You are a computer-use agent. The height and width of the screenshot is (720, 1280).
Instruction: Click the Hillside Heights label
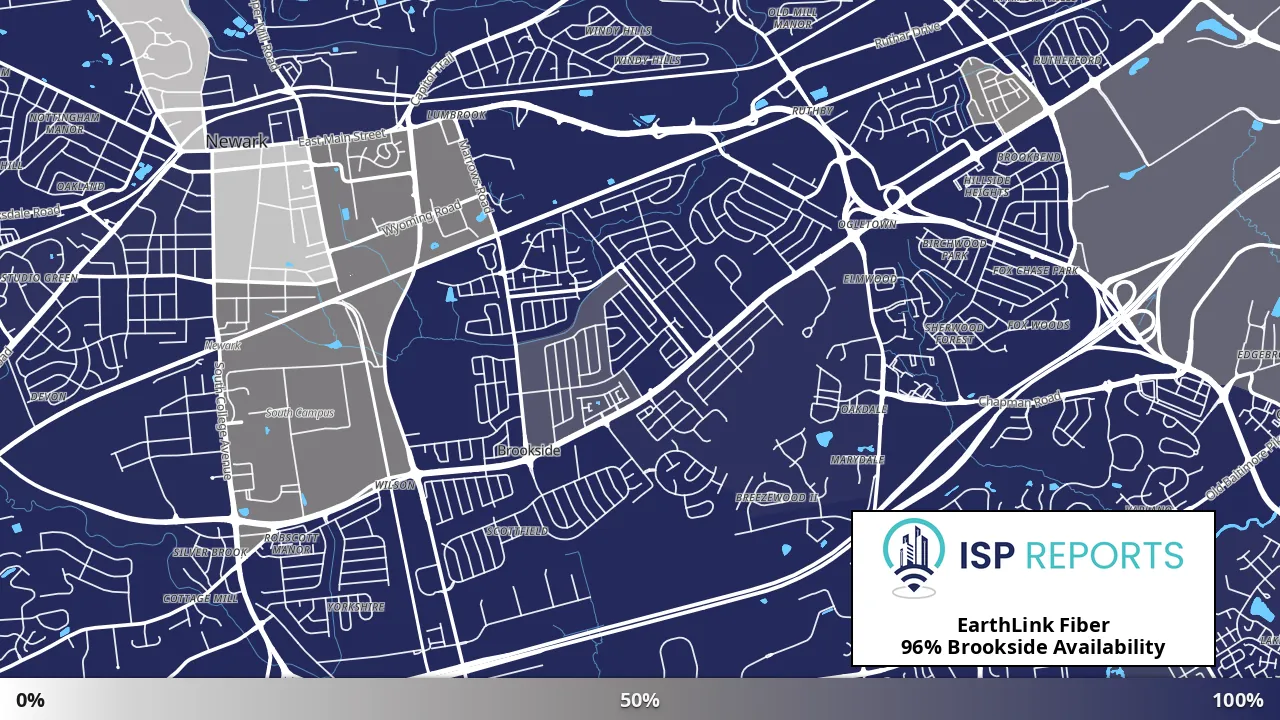[x=987, y=186]
